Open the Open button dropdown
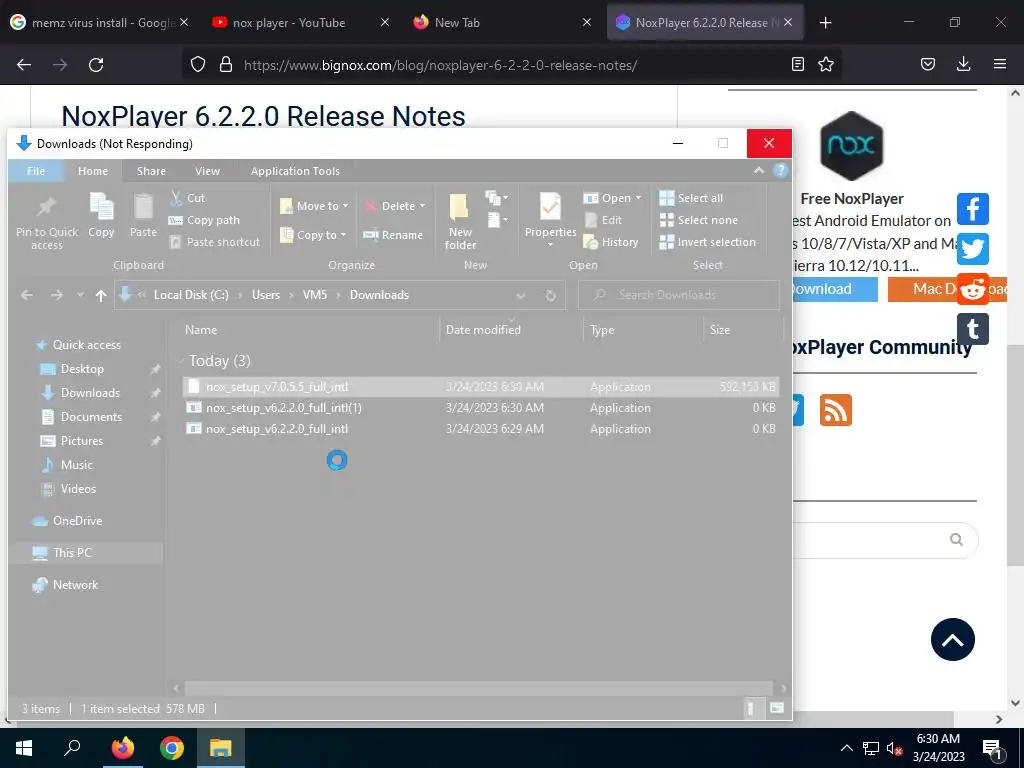Image resolution: width=1024 pixels, height=768 pixels. (x=638, y=198)
